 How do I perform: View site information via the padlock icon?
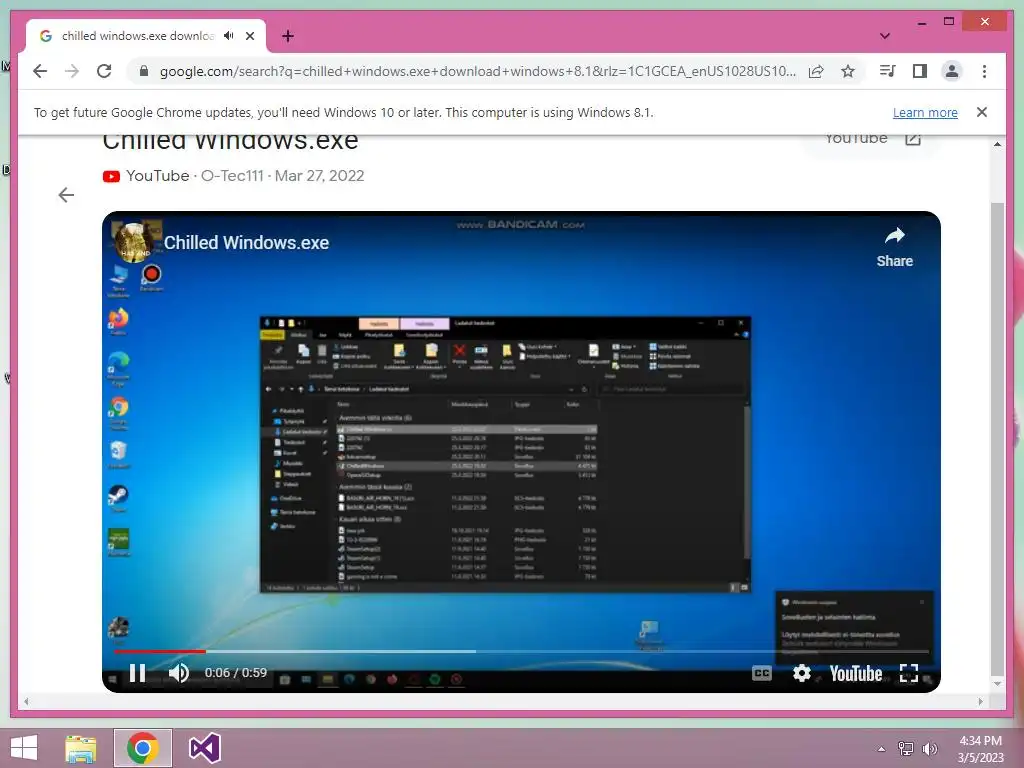click(x=144, y=71)
